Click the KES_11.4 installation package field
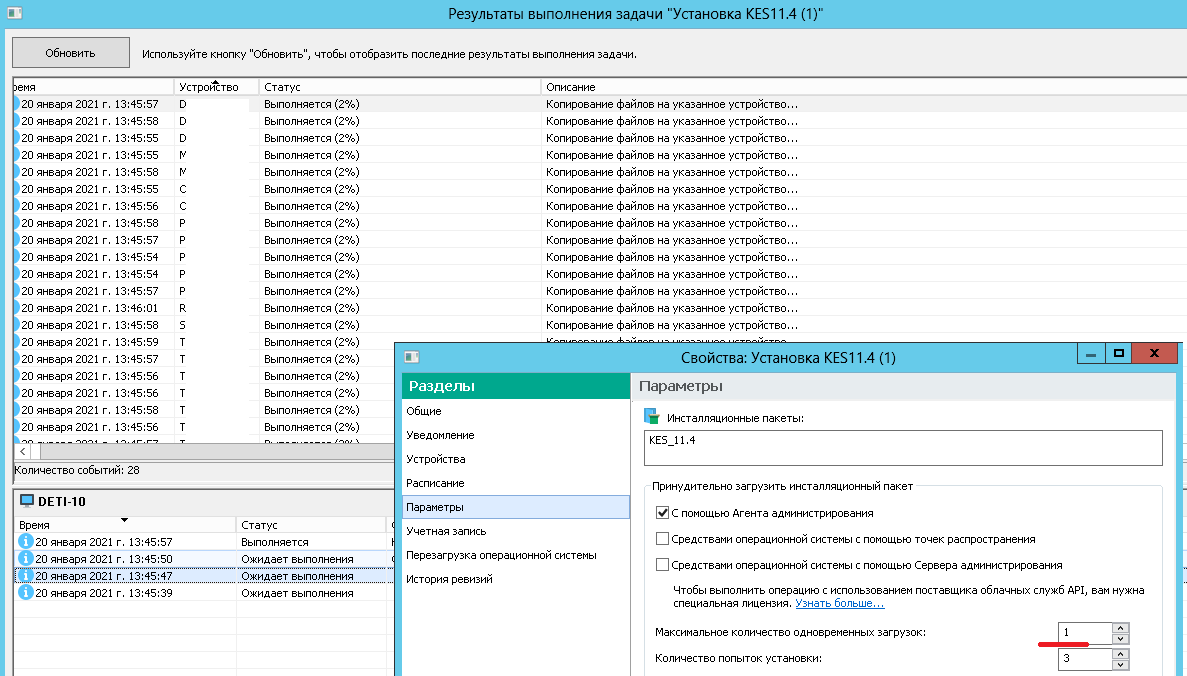Viewport: 1187px width, 676px height. [904, 447]
